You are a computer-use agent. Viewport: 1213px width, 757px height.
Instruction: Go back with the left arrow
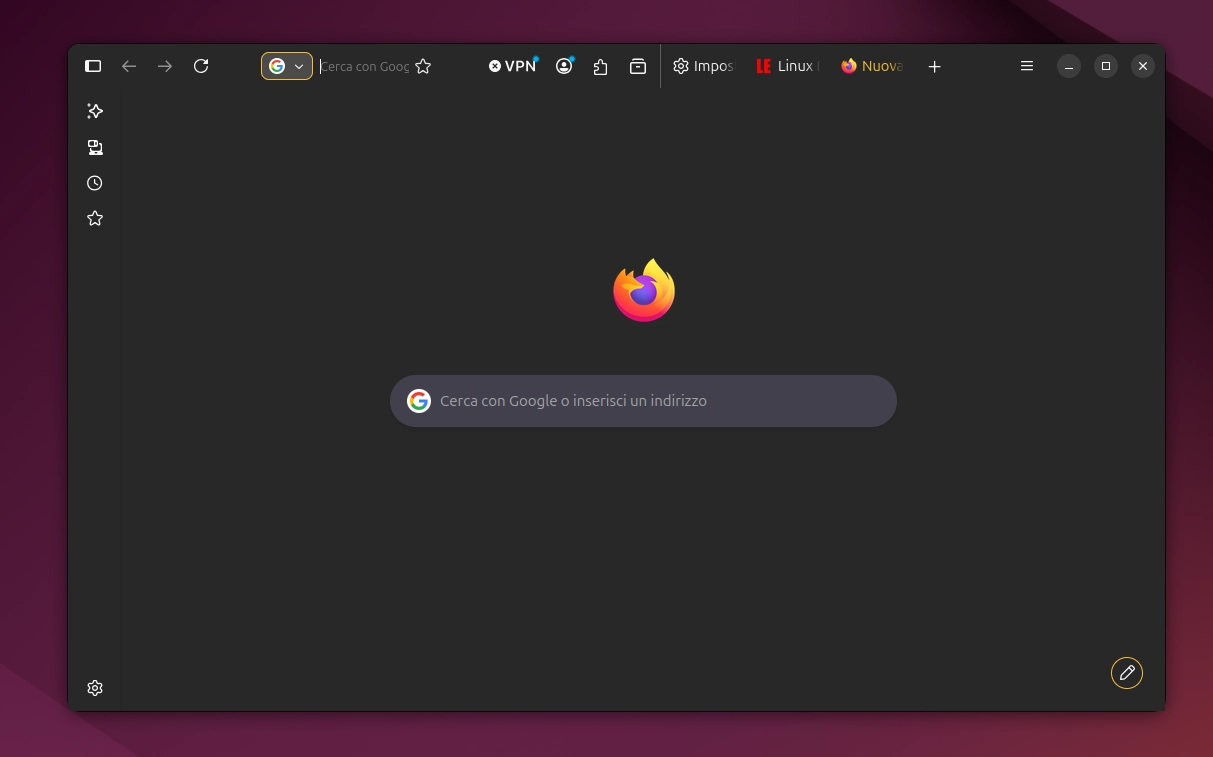click(x=129, y=66)
